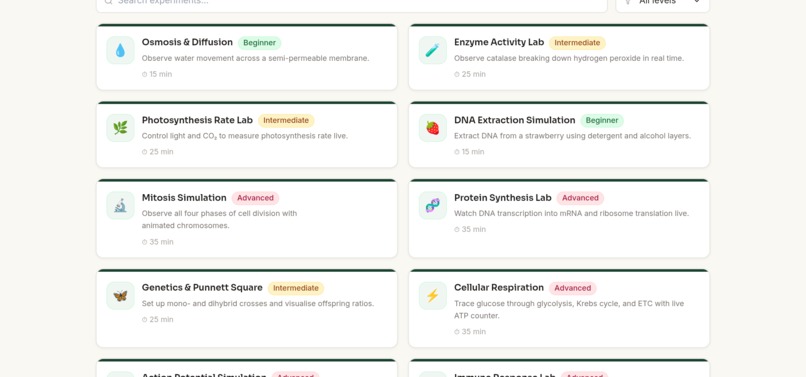Screen dimensions: 806x377
Task: Click the butterfly icon for Genetics & Punnett Square
Action: [120, 296]
